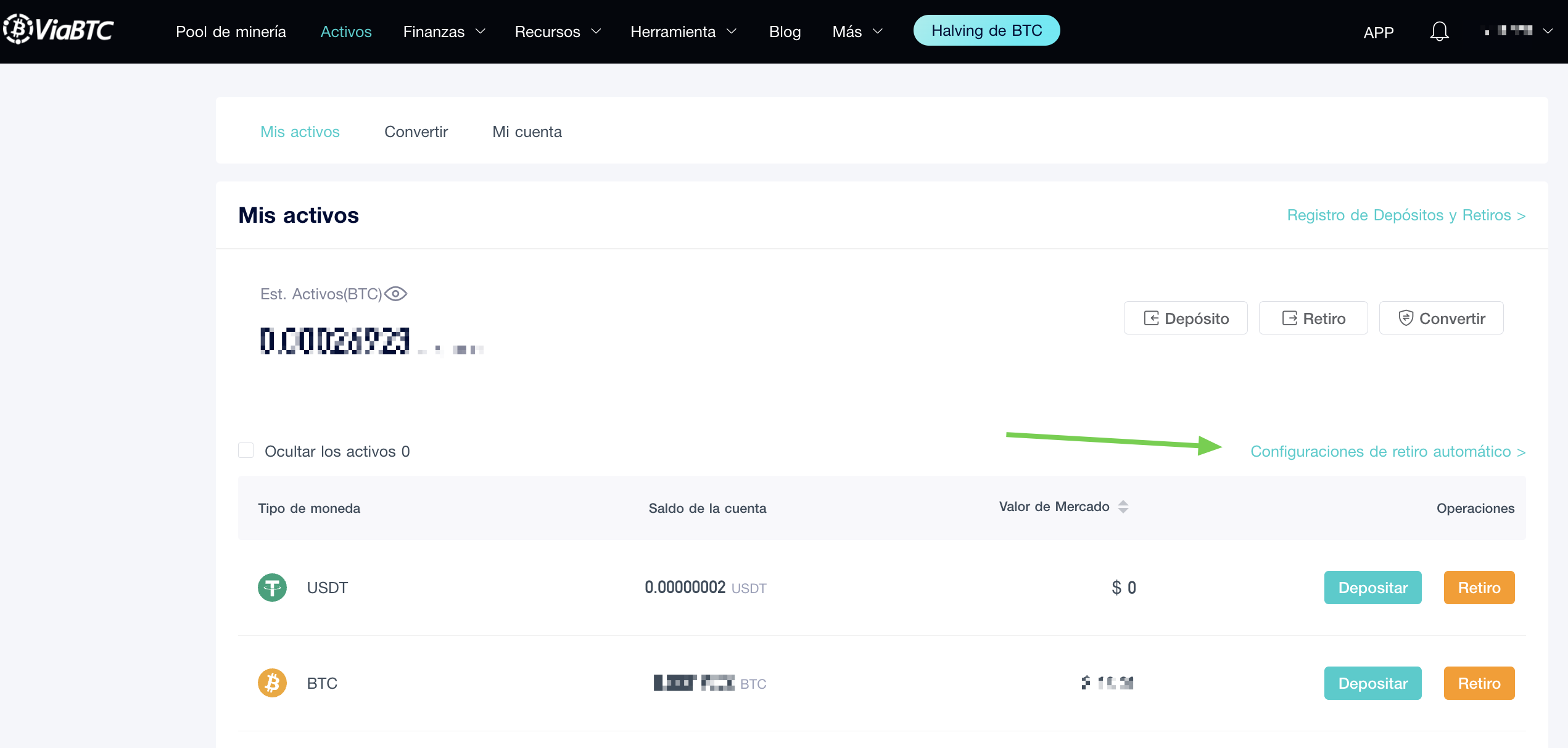Click Retiro for USDT row
The image size is (1568, 748).
1479,588
